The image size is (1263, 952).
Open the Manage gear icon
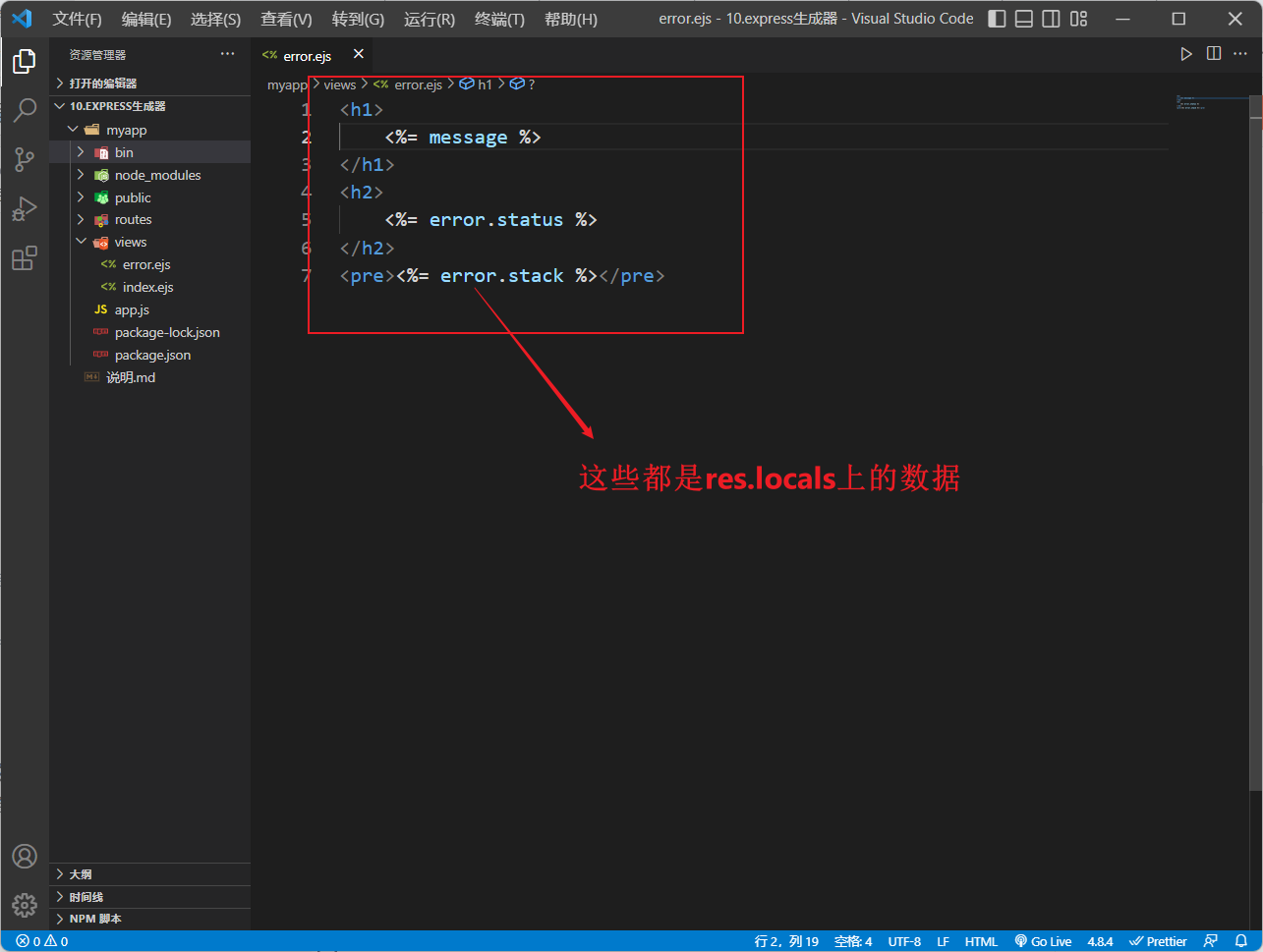point(25,904)
